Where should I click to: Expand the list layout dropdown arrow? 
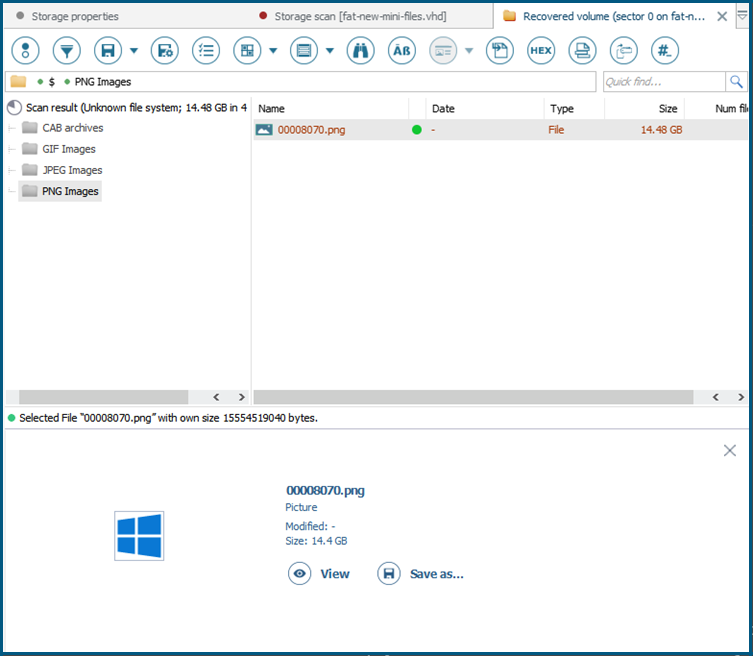(330, 50)
